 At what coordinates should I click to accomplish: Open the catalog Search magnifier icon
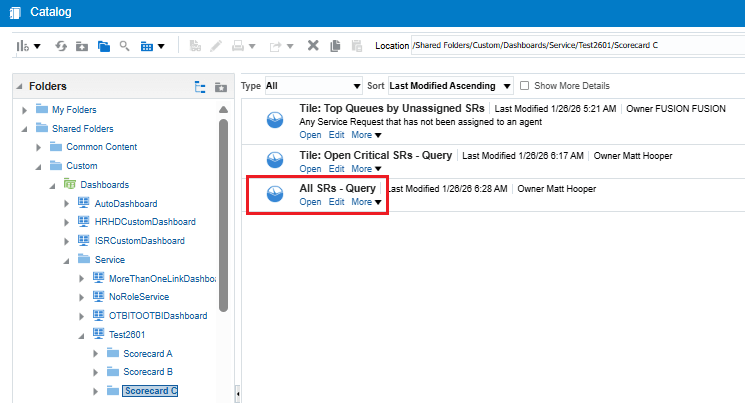[124, 46]
